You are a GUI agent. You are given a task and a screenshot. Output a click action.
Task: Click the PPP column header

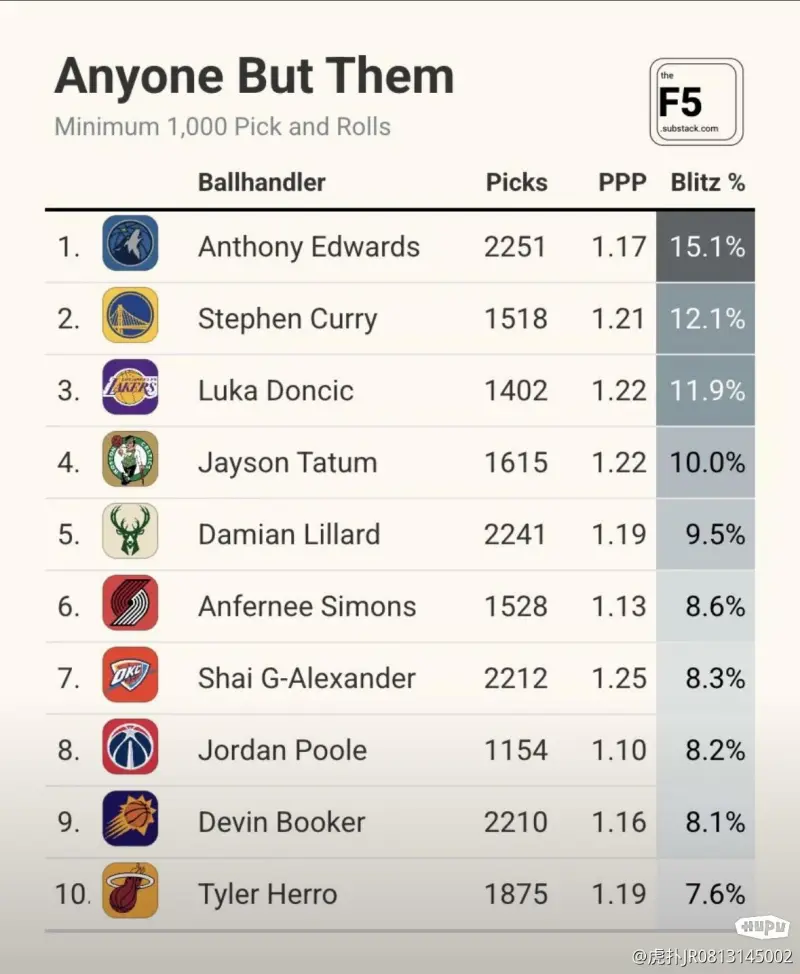point(622,183)
